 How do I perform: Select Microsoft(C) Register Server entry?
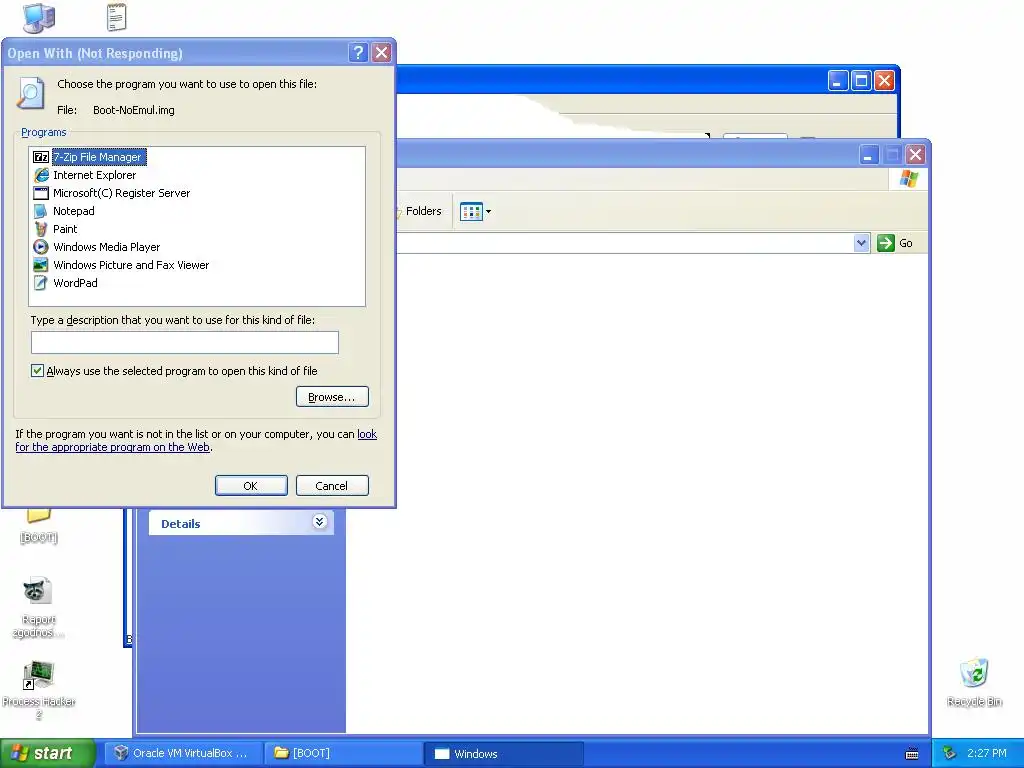(121, 193)
